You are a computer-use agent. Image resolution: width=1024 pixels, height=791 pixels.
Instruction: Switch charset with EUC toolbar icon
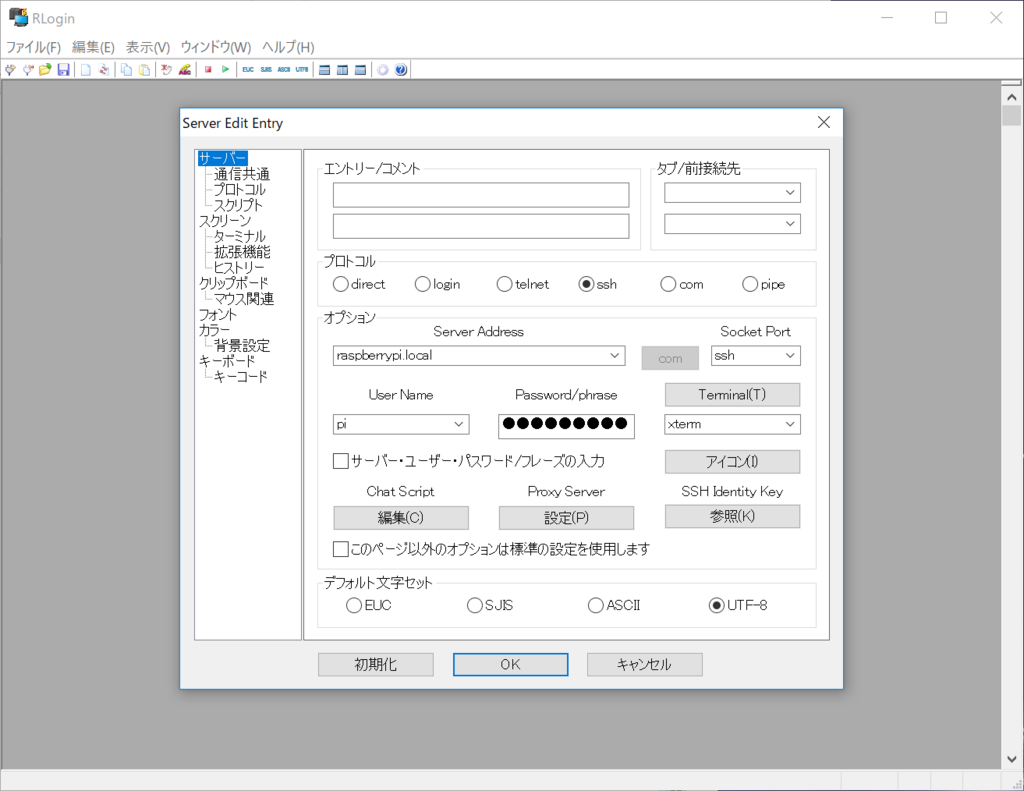[x=248, y=69]
